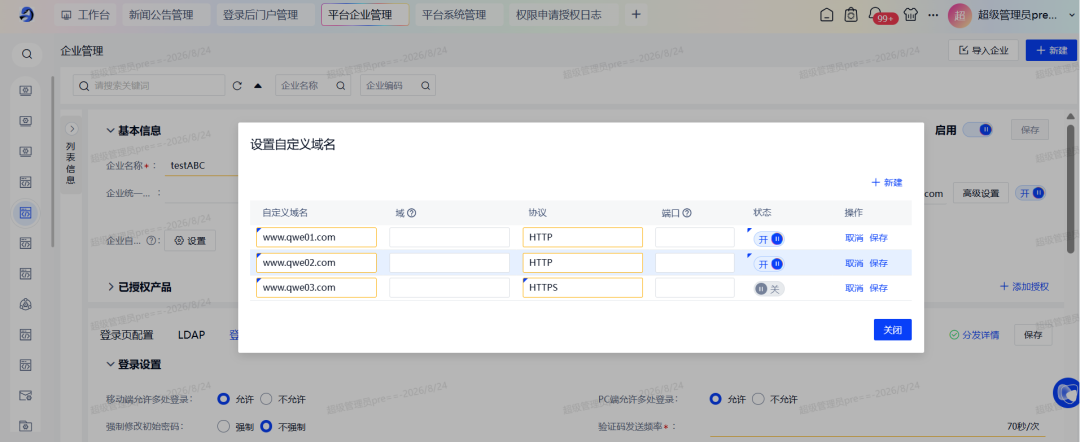Click the www.qwe02.com domain input field
The image size is (1080, 442).
(316, 263)
